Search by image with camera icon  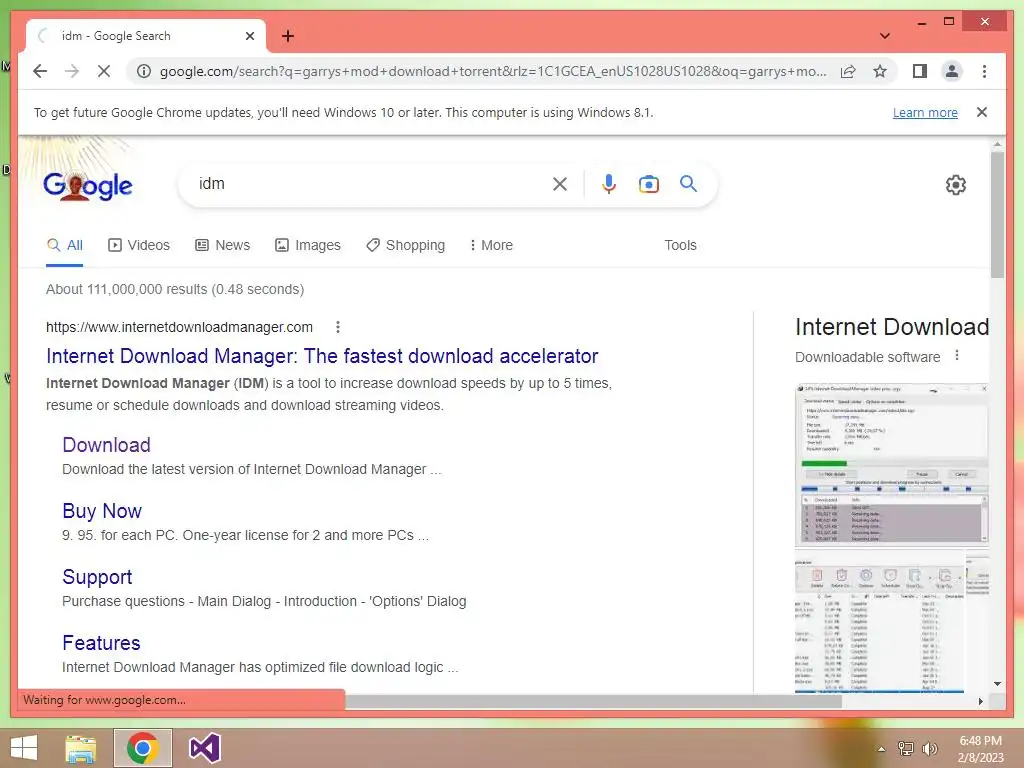(648, 184)
